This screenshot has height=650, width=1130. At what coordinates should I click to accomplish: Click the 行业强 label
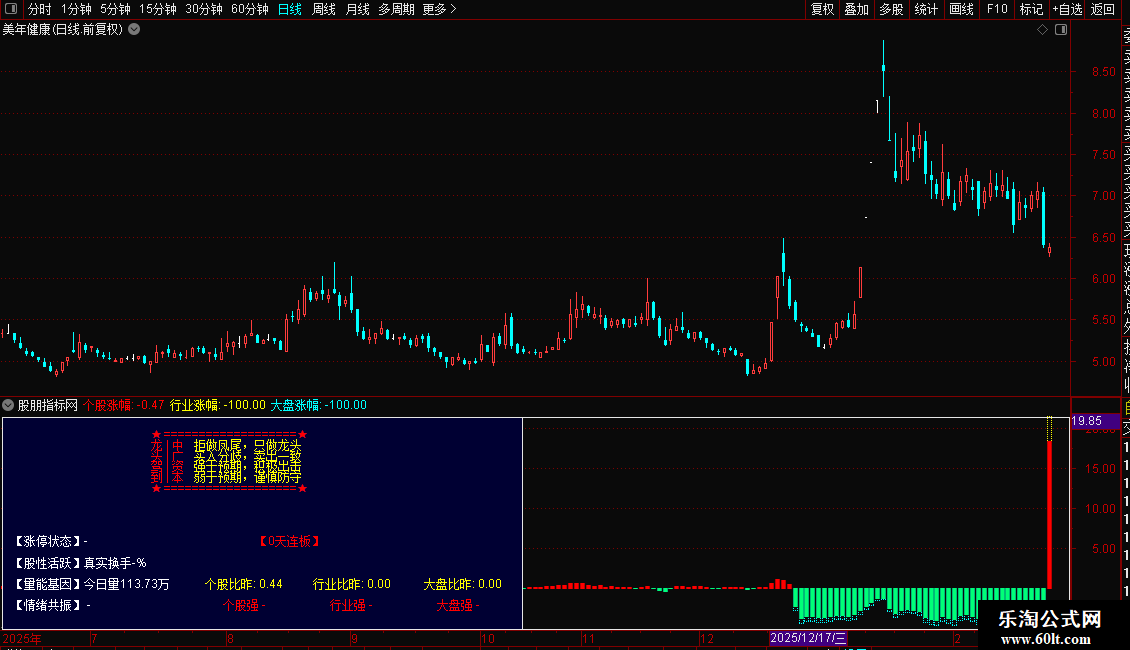pos(350,605)
